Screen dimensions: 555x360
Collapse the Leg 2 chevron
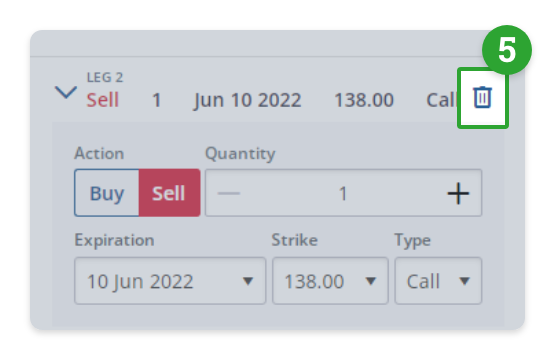point(66,92)
